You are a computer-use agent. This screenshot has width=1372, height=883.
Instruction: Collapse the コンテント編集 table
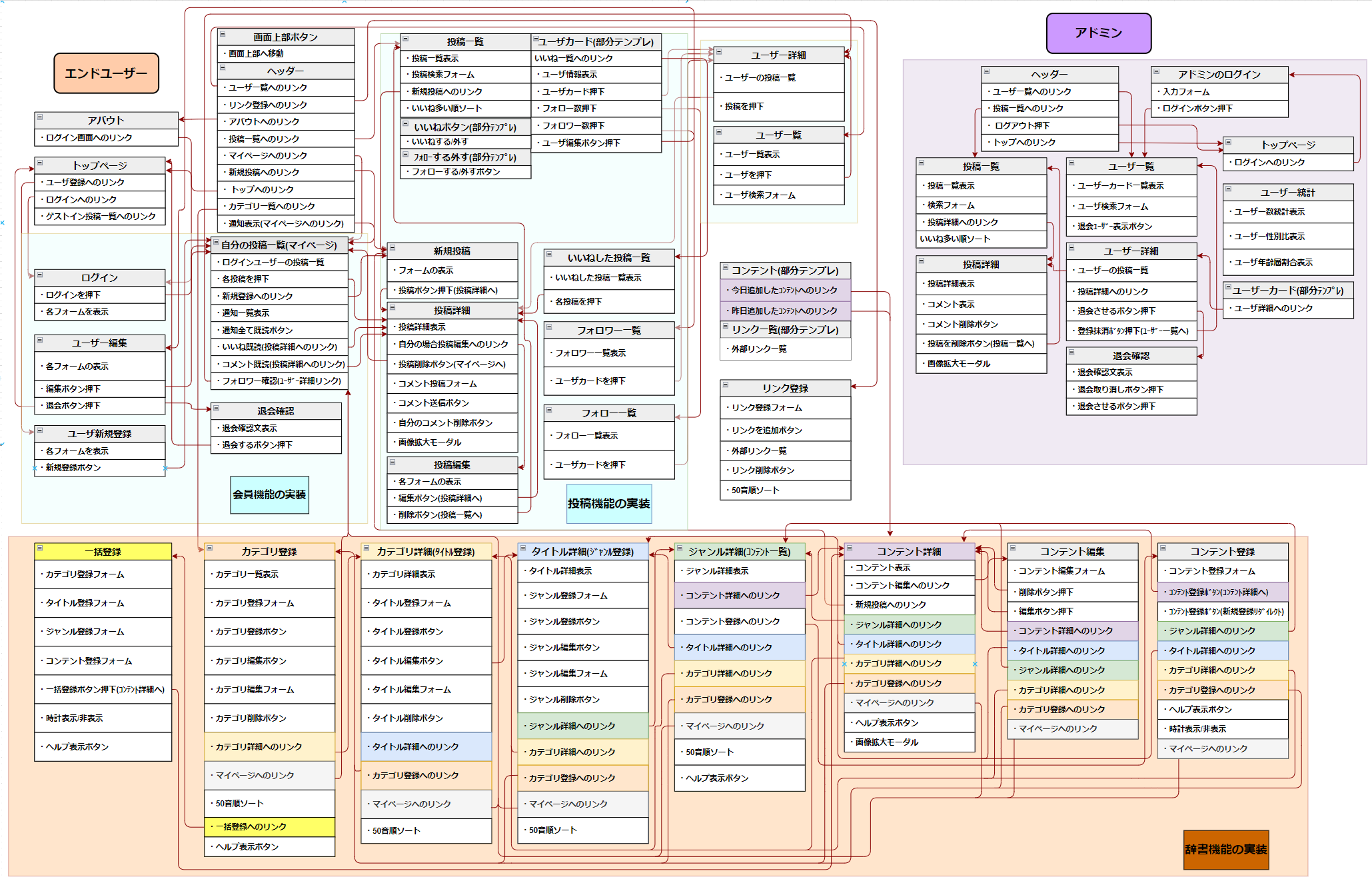pos(1013,548)
